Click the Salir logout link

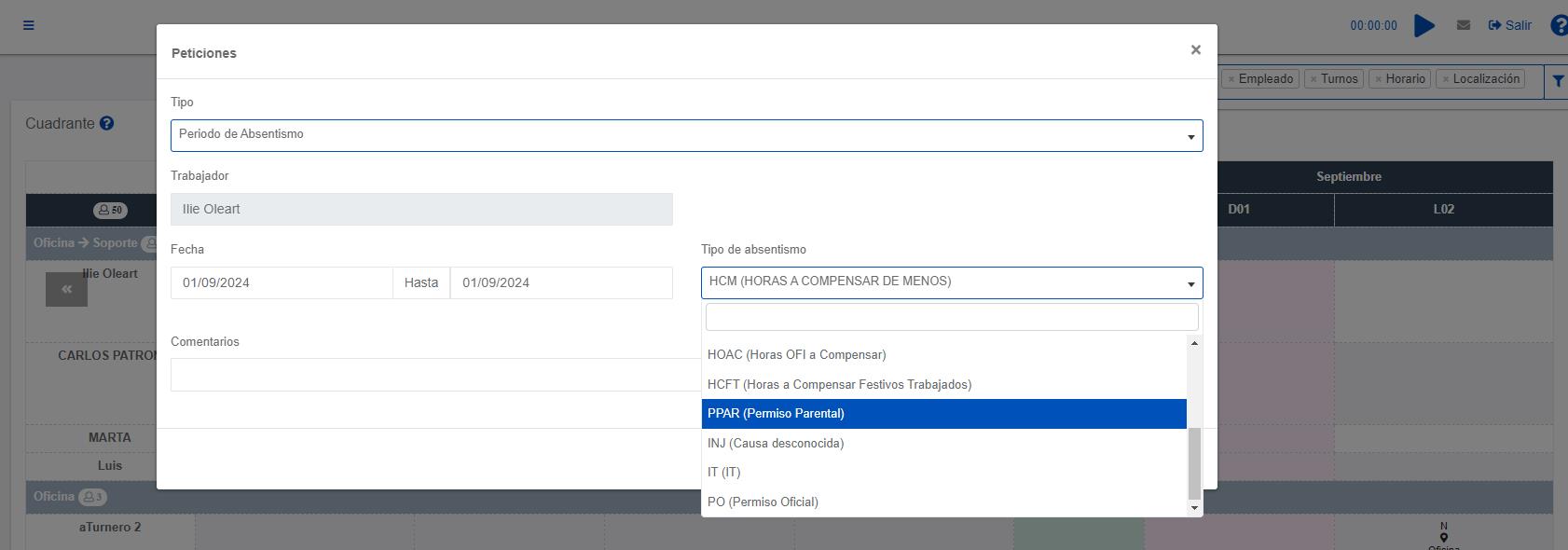(1509, 25)
